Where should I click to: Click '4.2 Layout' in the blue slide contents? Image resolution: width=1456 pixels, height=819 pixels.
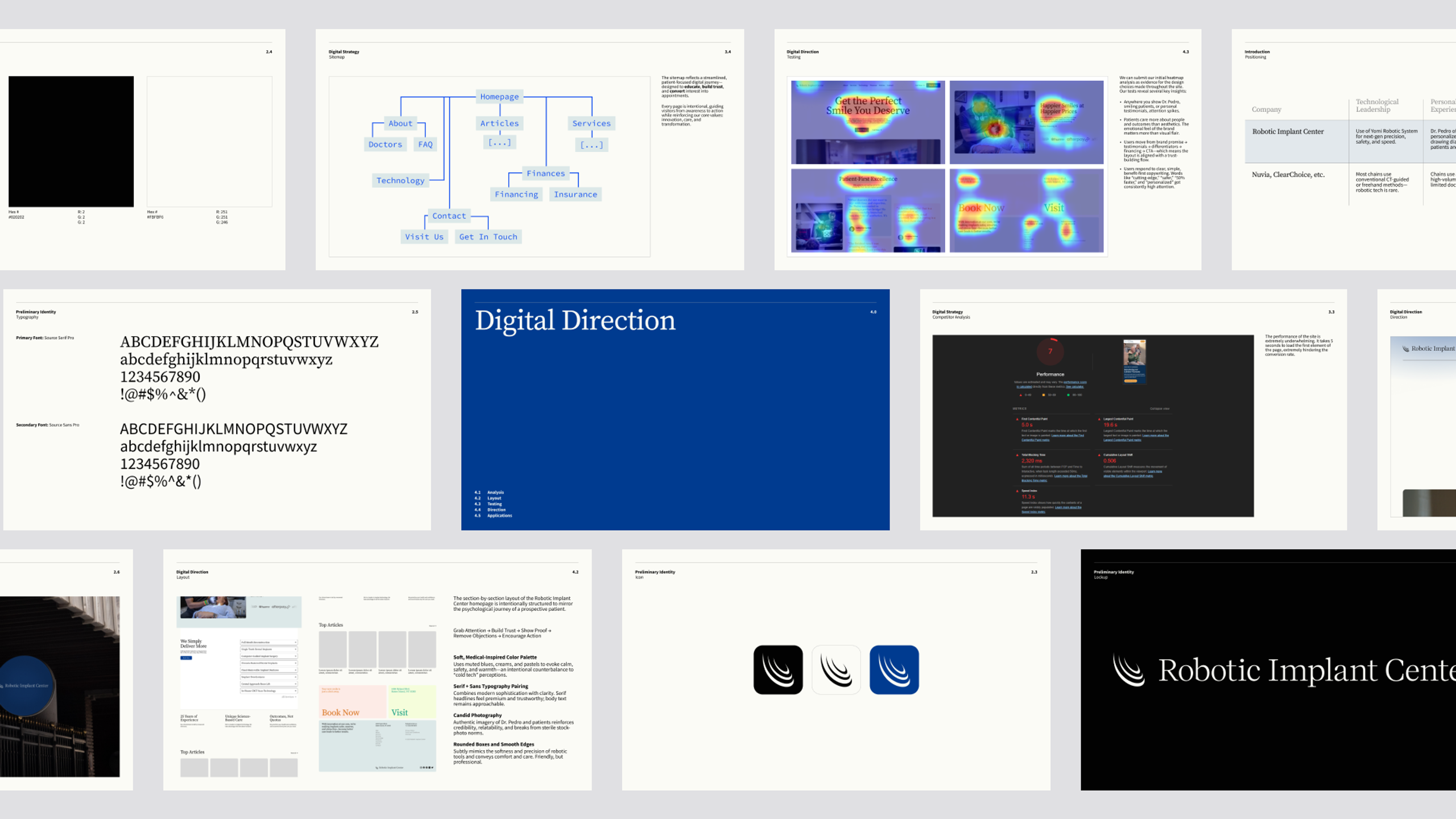[x=488, y=498]
